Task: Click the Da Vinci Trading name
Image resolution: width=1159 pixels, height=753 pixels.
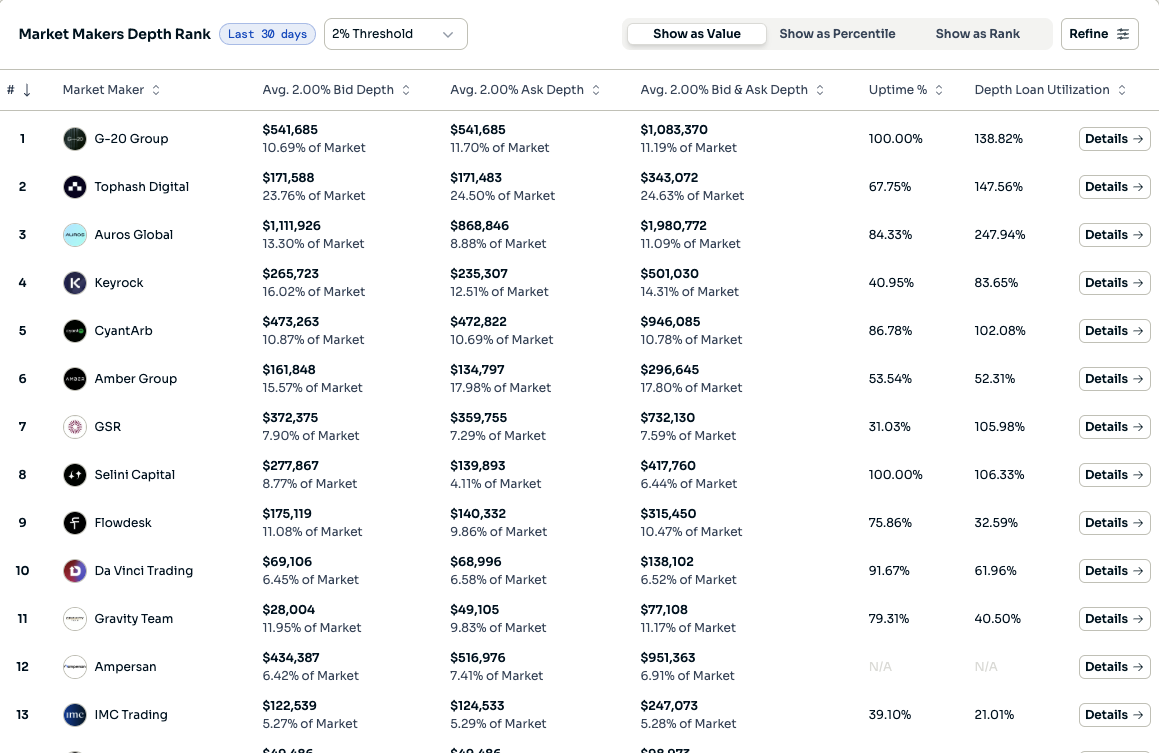Action: pos(143,571)
